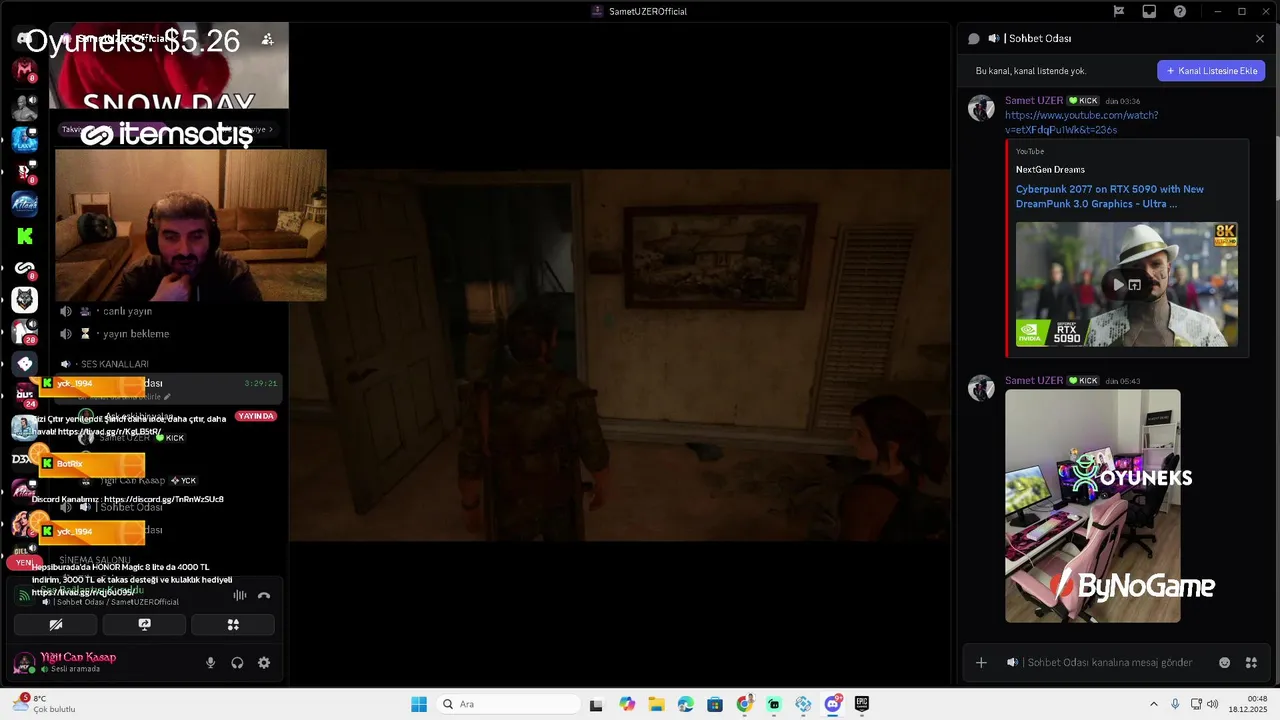Open the blue Kitana server icon
Screen dimensions: 1280x720
[x=25, y=203]
